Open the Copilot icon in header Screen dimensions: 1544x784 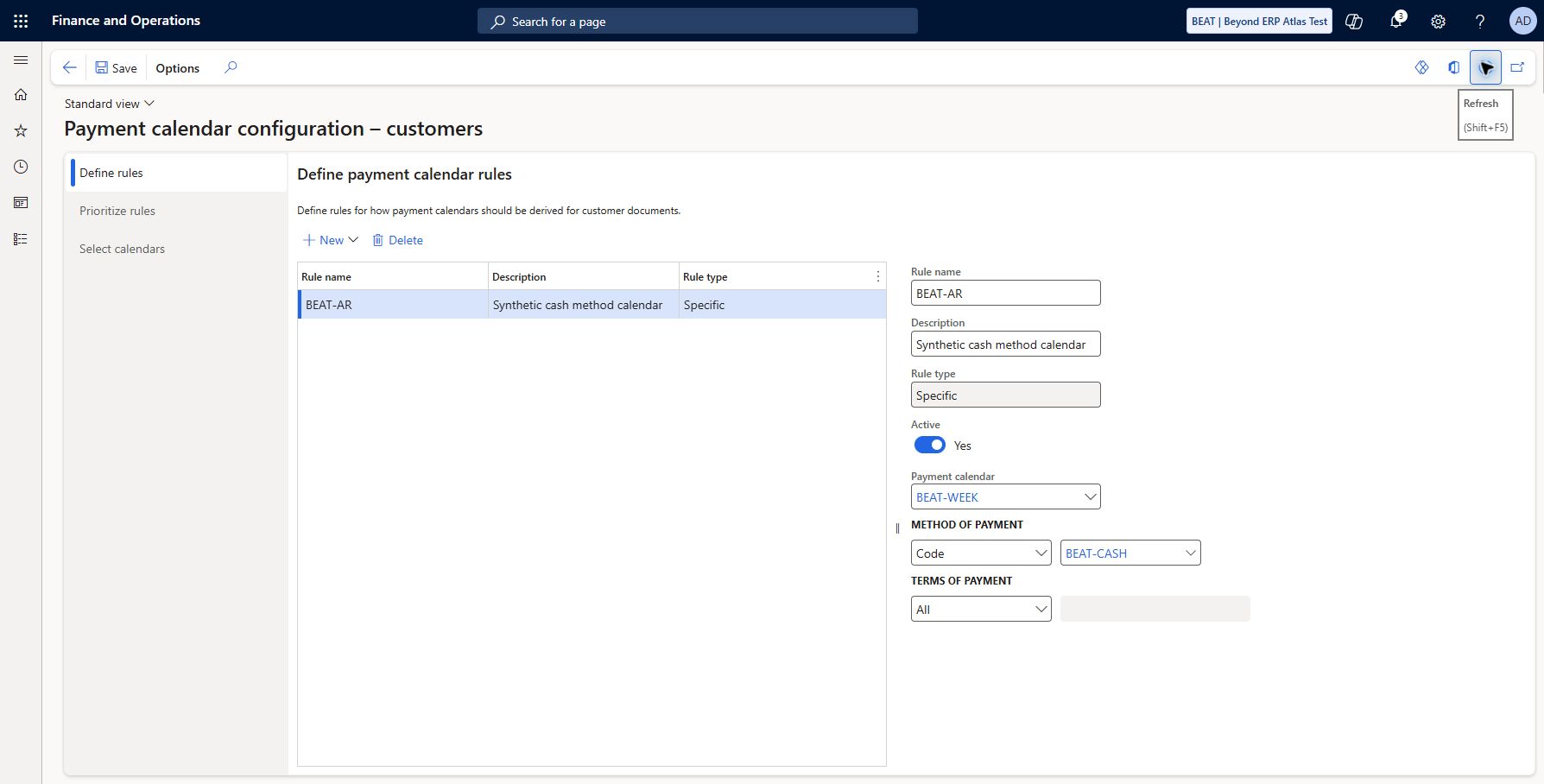pyautogui.click(x=1354, y=22)
